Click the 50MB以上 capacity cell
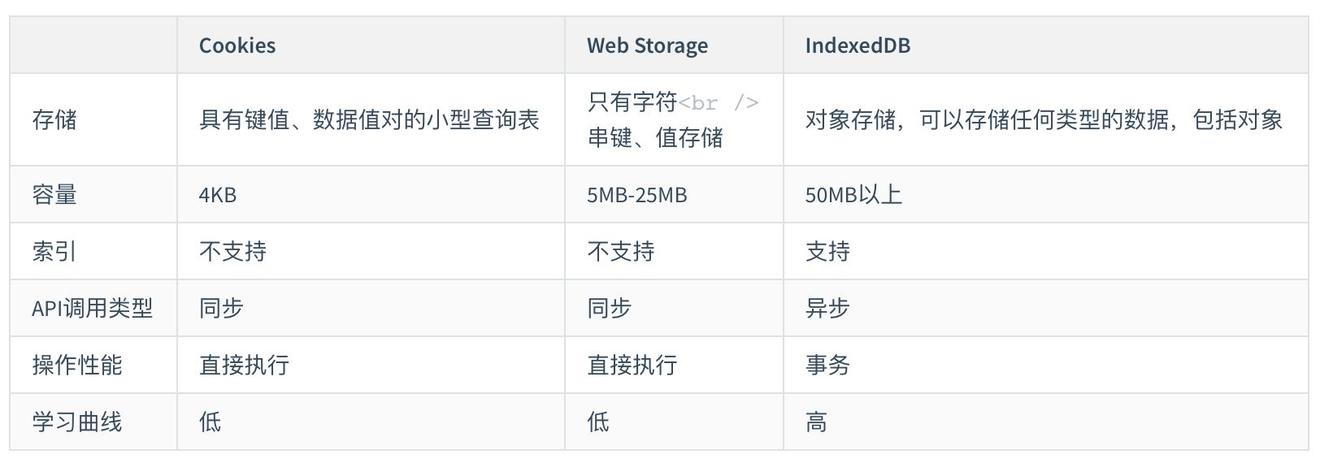Screen dimensions: 1320x463 (853, 194)
